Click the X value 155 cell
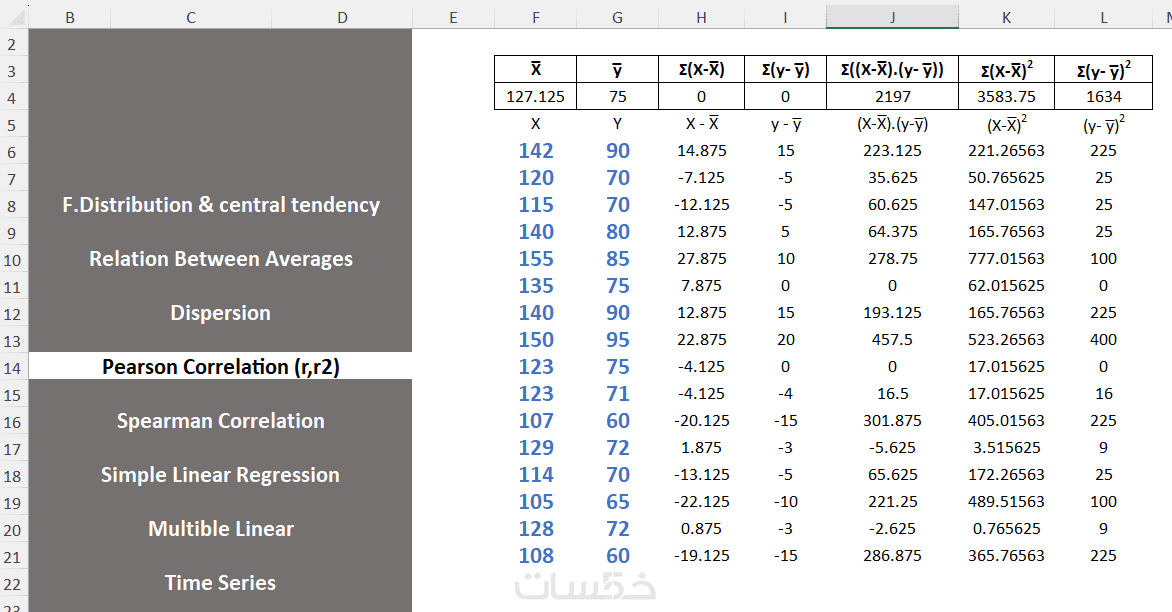1172x612 pixels. (x=536, y=258)
